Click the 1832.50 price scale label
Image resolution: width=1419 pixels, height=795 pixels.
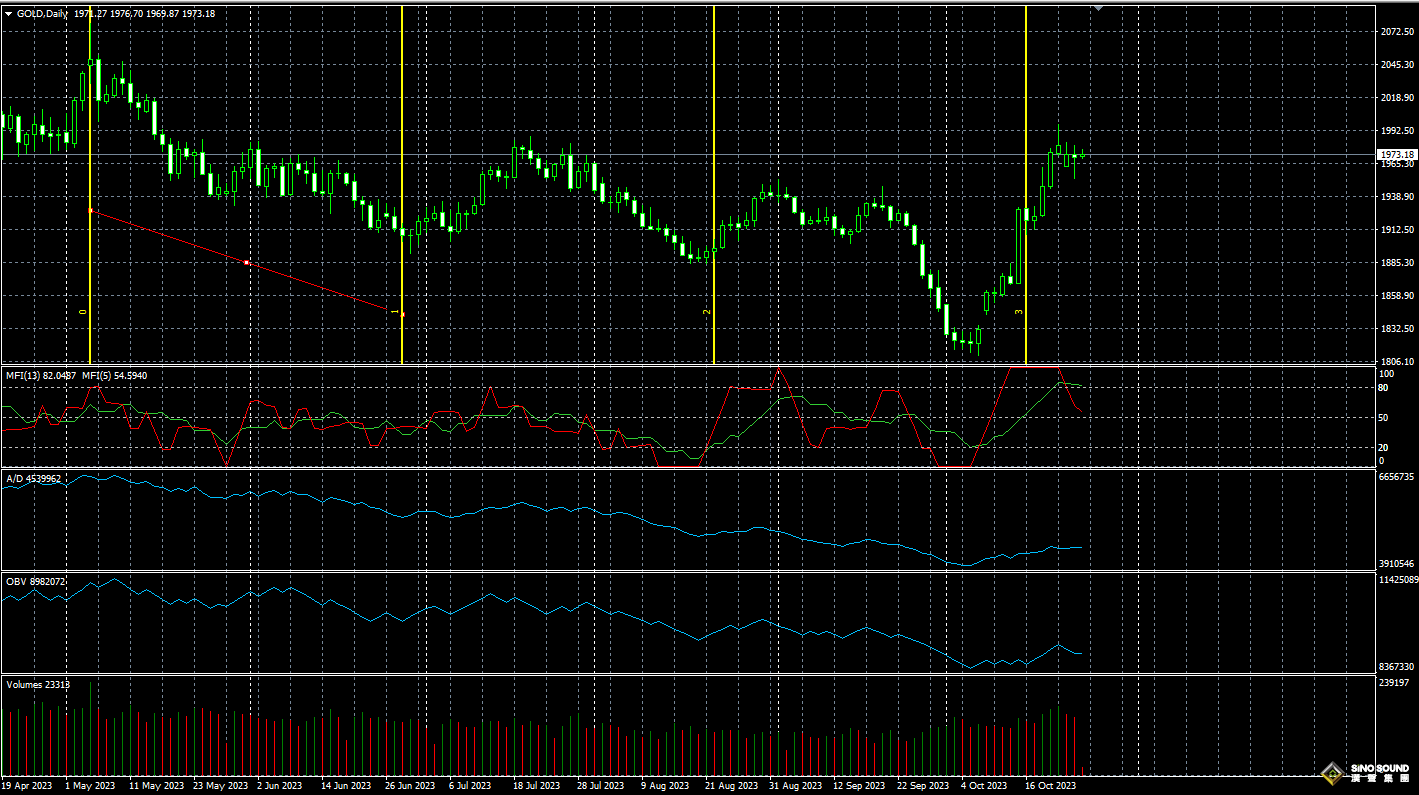click(1396, 329)
